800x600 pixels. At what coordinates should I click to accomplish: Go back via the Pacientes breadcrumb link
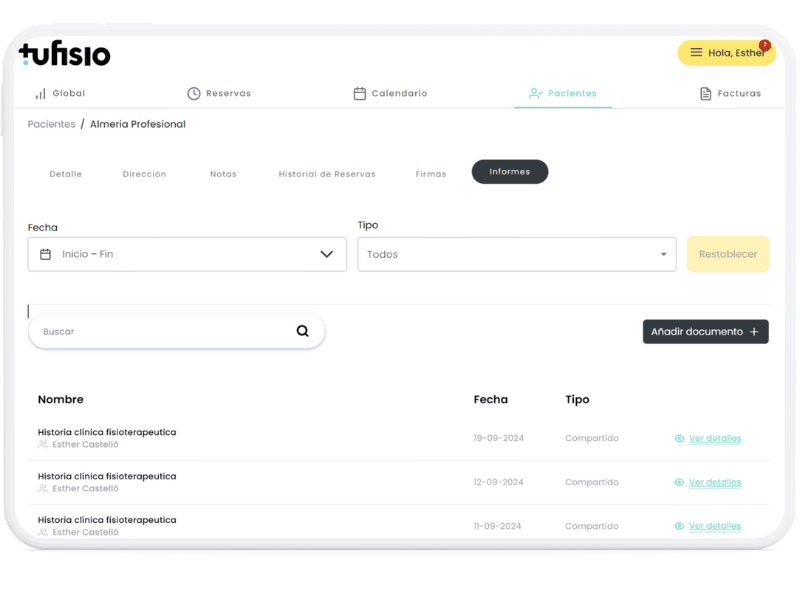coord(52,124)
